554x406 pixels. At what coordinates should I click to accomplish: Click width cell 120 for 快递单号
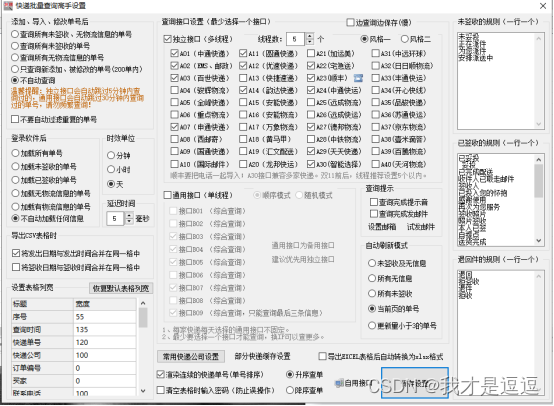click(105, 342)
